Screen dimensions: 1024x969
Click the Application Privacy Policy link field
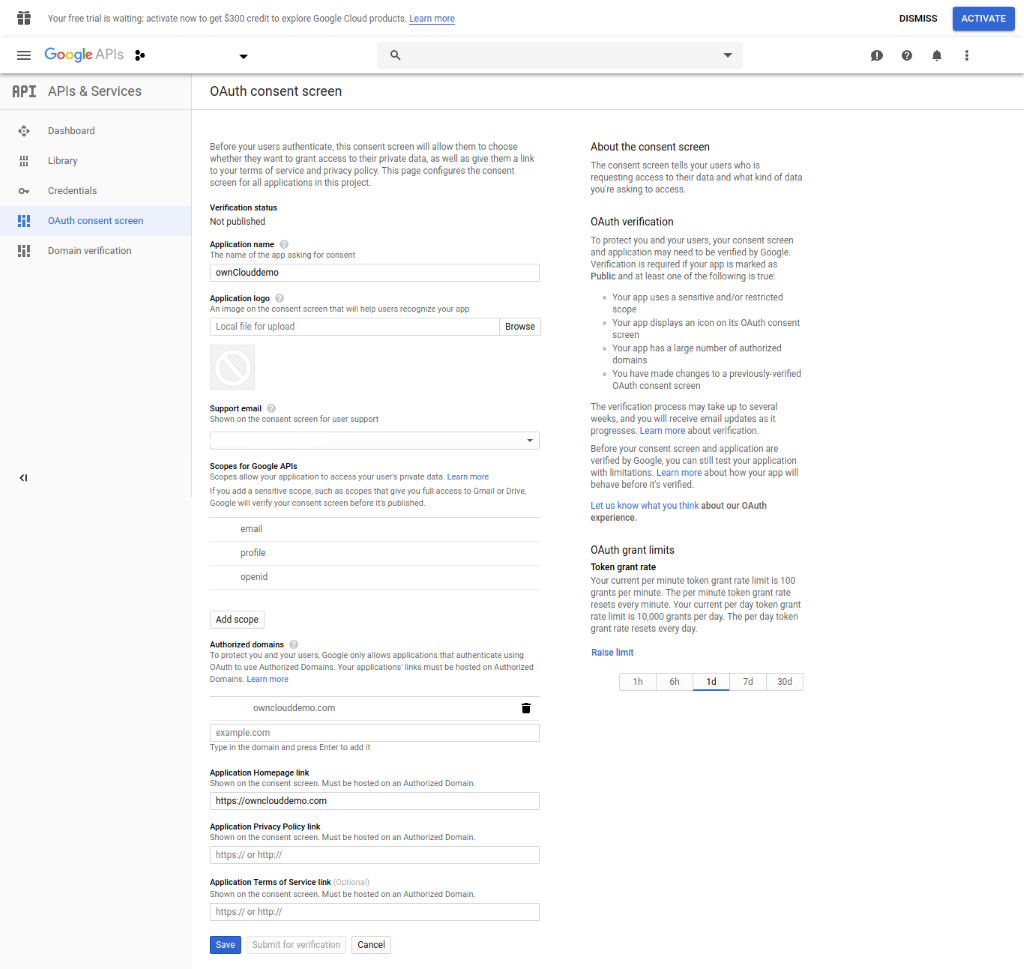click(375, 855)
